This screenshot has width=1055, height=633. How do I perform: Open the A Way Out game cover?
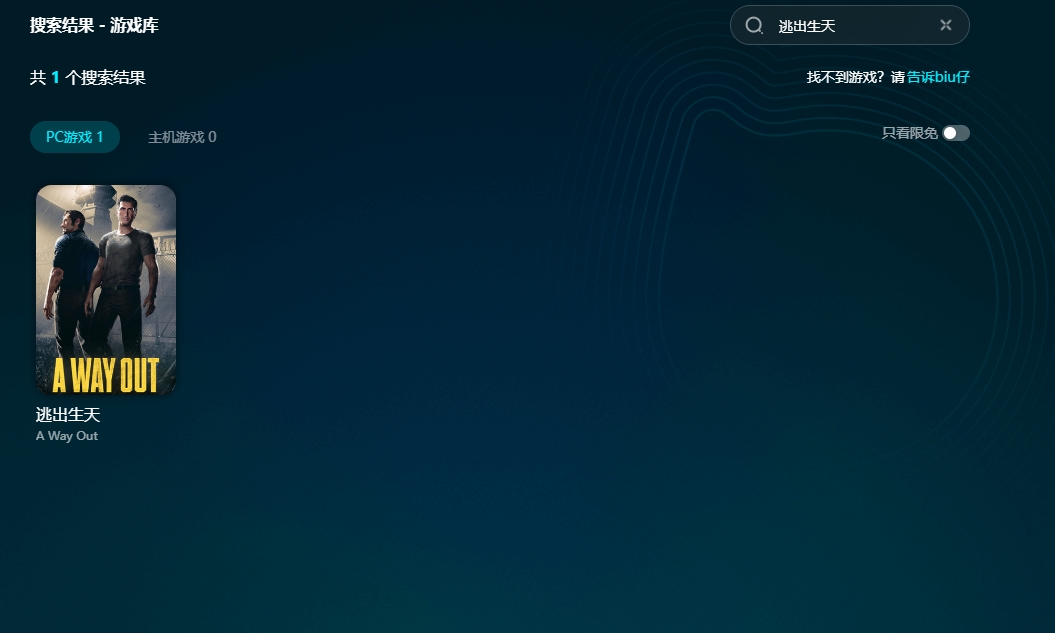tap(106, 289)
